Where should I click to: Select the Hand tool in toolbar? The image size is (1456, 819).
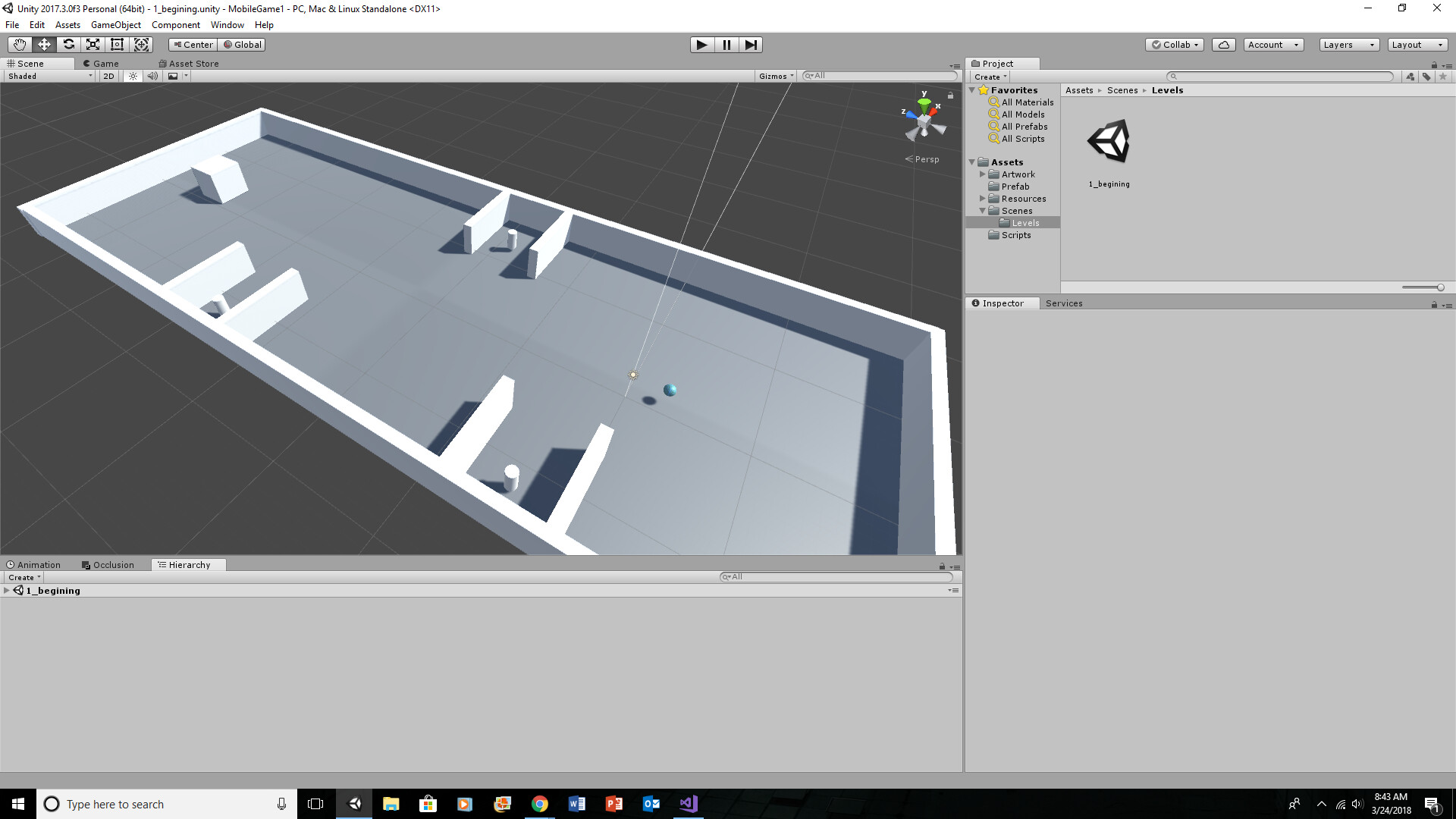pos(20,45)
